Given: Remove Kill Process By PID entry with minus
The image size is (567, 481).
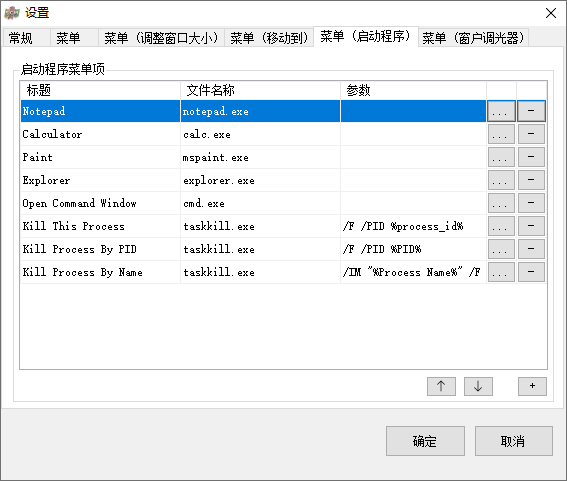Looking at the screenshot, I should coord(531,249).
